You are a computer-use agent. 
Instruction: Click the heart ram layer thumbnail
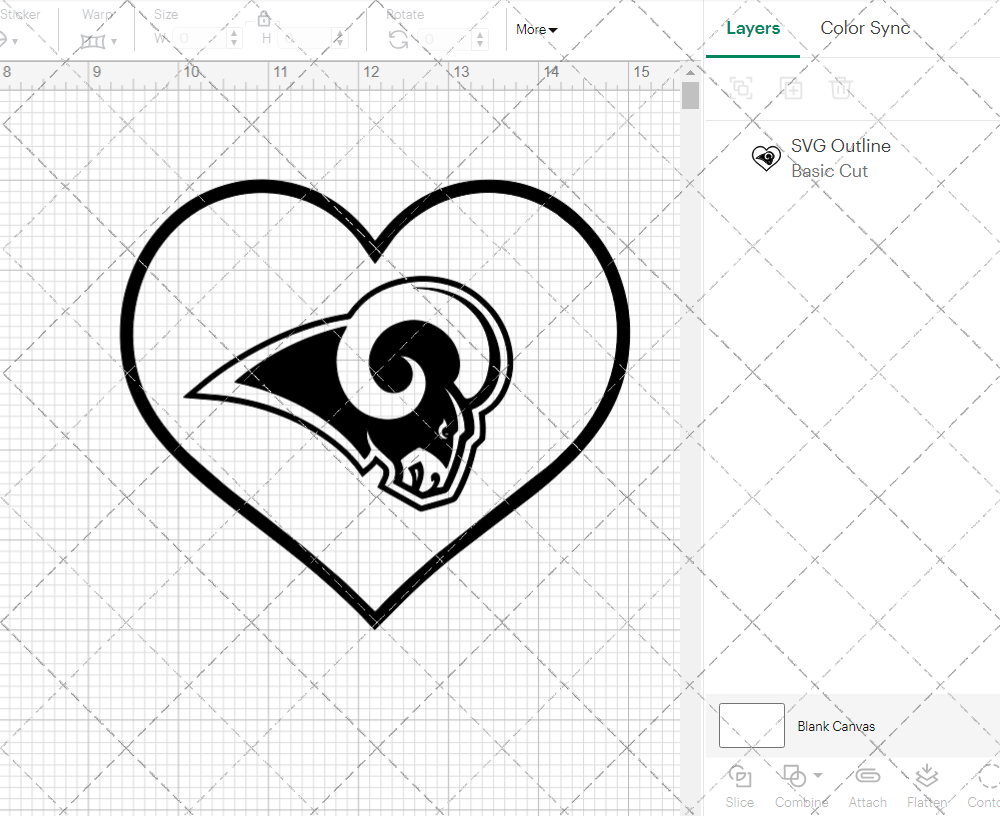click(x=766, y=158)
